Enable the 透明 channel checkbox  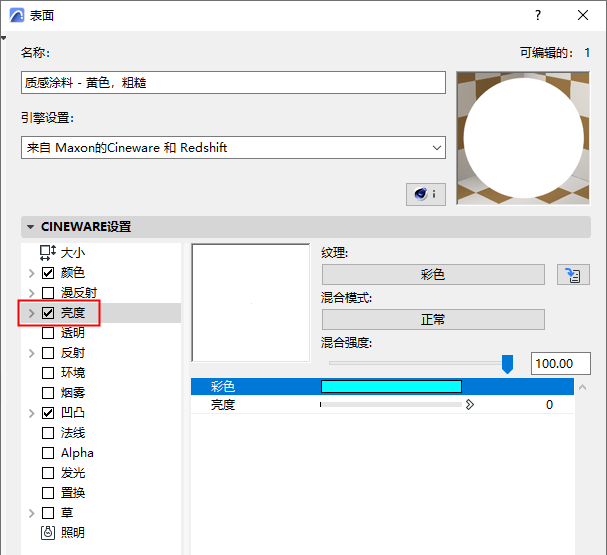point(48,333)
